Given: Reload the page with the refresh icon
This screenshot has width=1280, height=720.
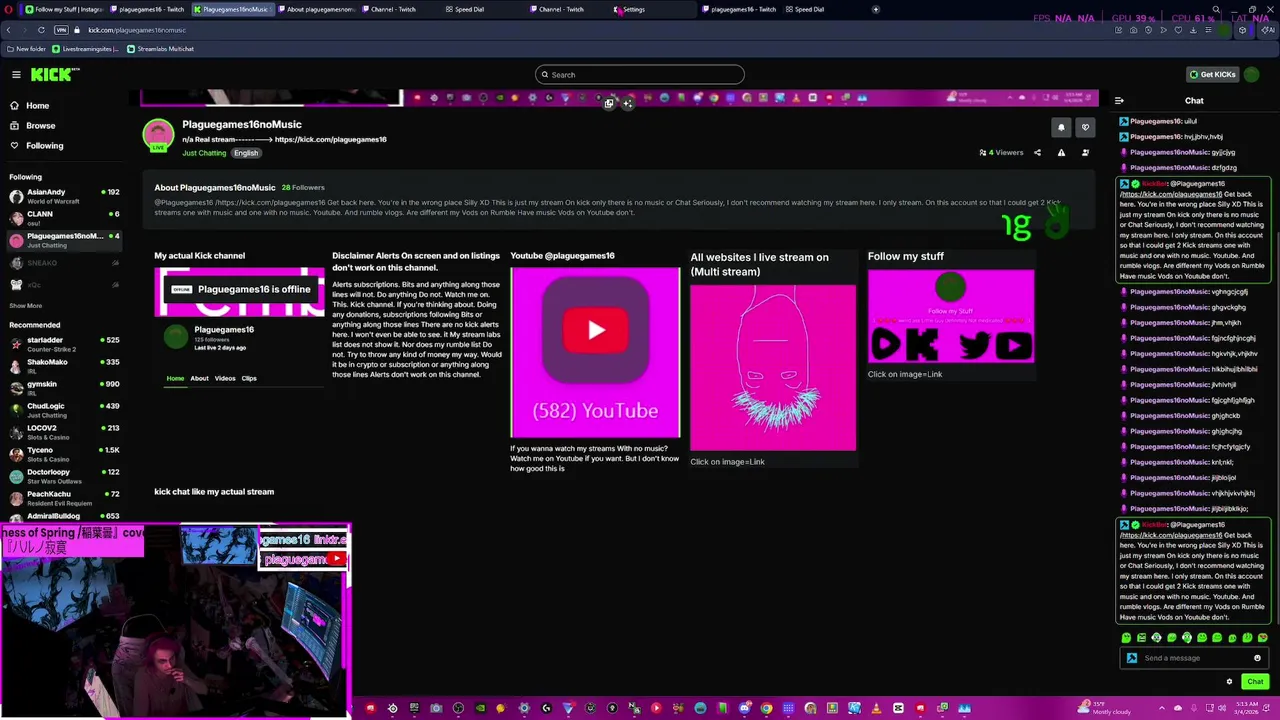Looking at the screenshot, I should (41, 30).
